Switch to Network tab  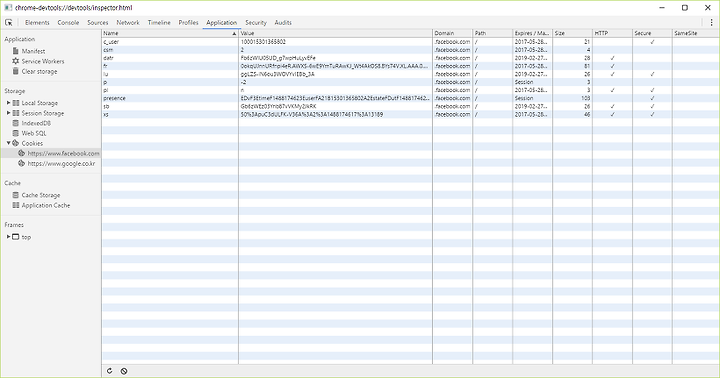(128, 23)
